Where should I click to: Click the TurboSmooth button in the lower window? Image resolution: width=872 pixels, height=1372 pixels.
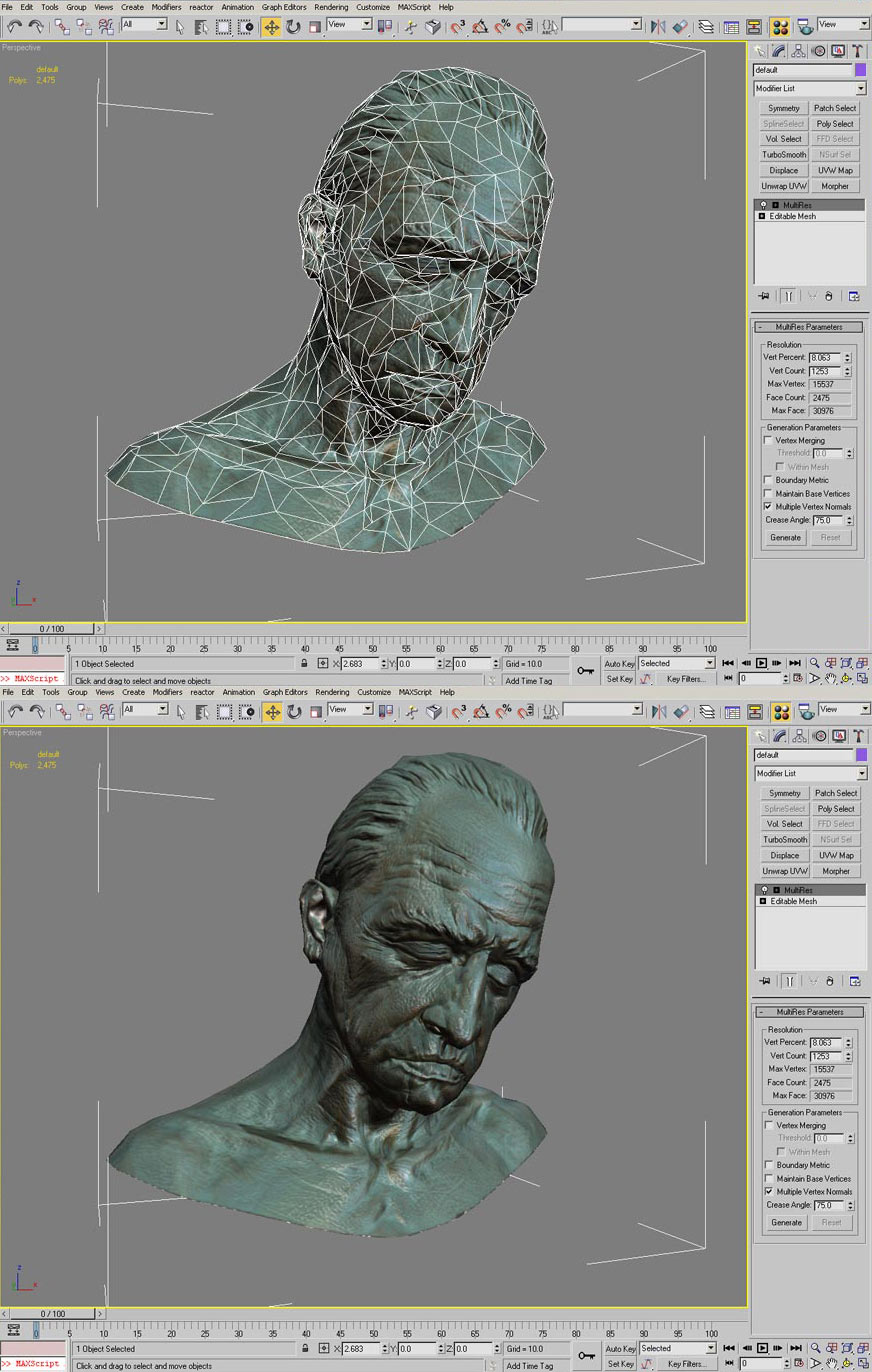click(x=784, y=840)
